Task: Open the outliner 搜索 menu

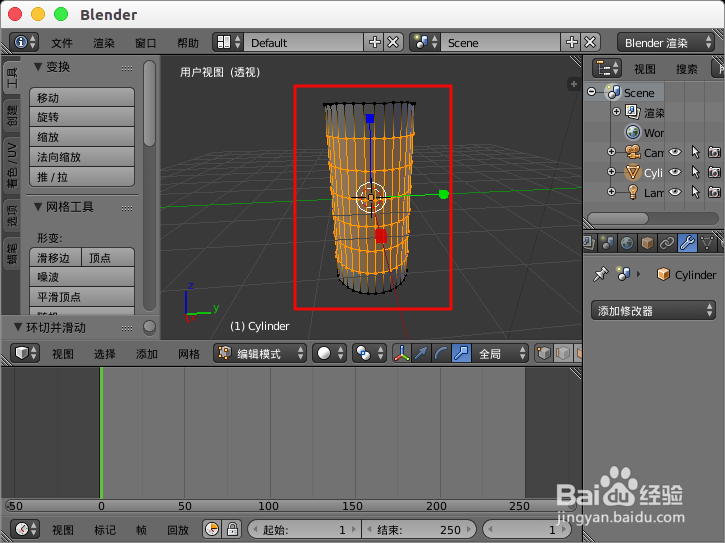Action: (687, 69)
